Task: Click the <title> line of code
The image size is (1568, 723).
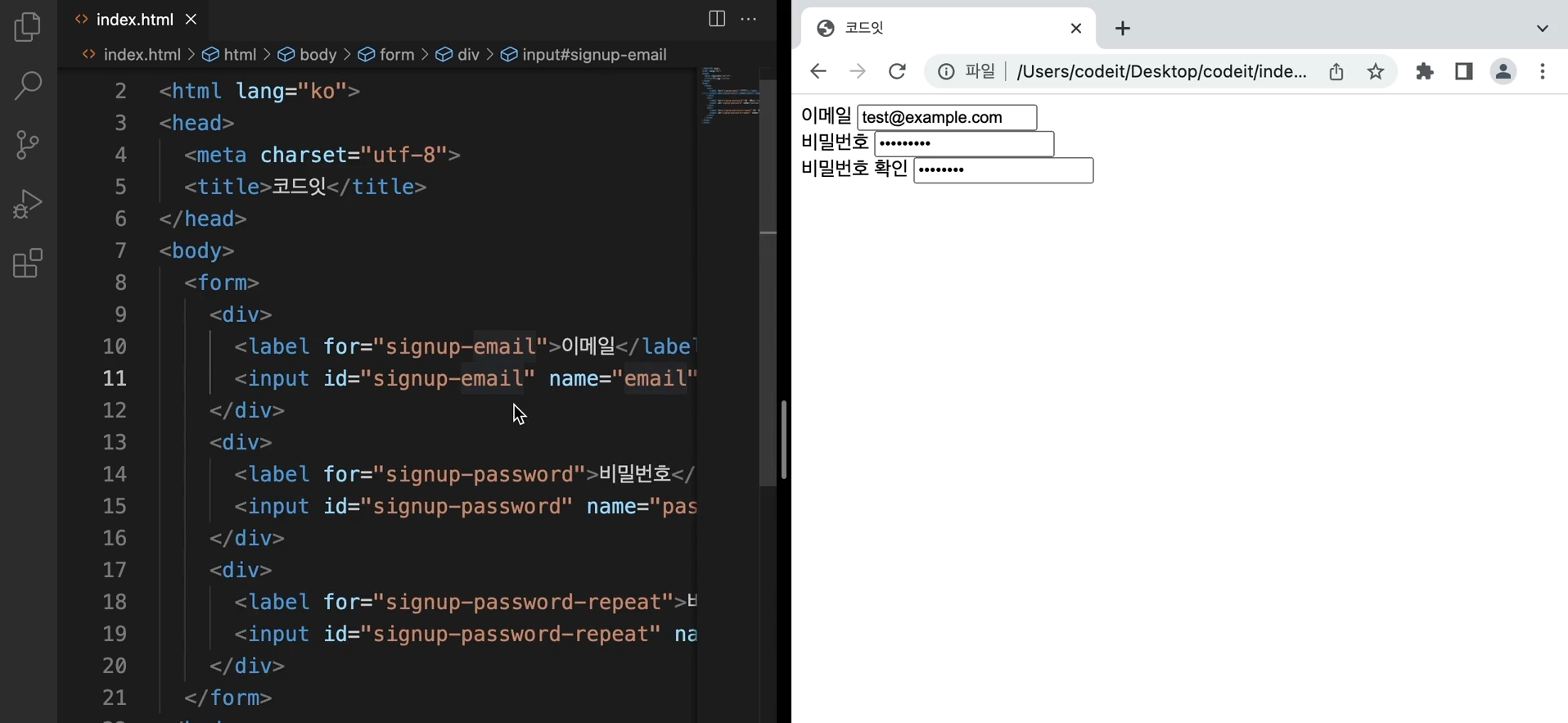Action: click(x=305, y=187)
